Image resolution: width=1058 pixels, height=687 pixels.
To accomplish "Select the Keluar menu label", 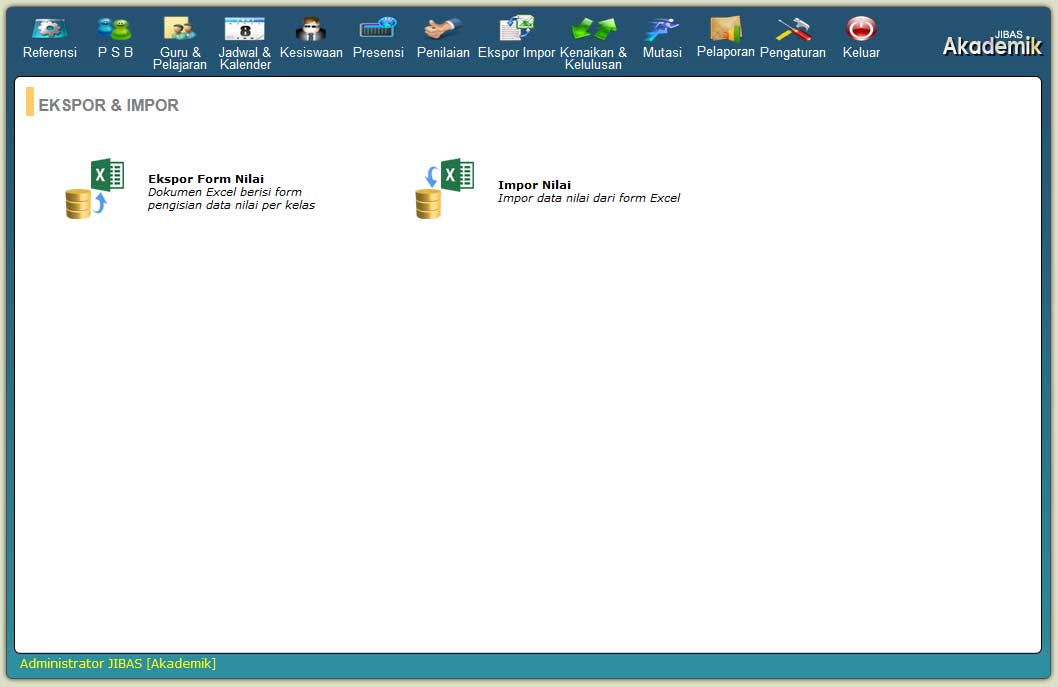I will [x=861, y=52].
